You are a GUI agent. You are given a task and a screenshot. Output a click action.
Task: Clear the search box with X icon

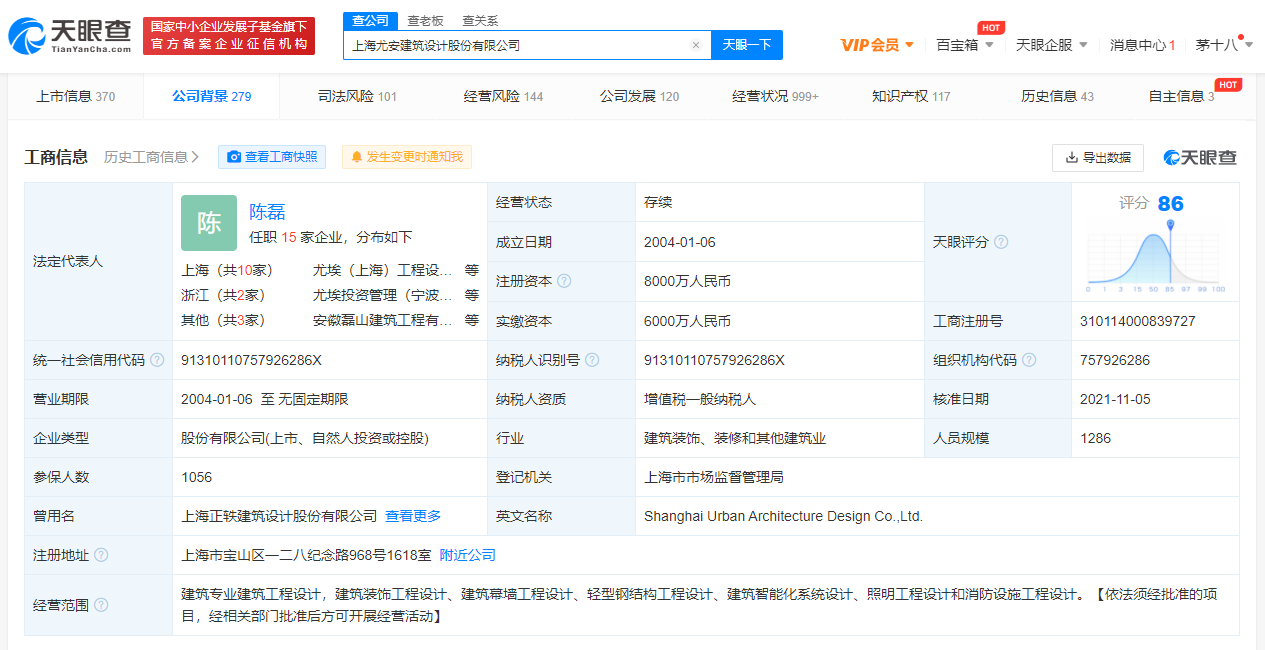[696, 45]
